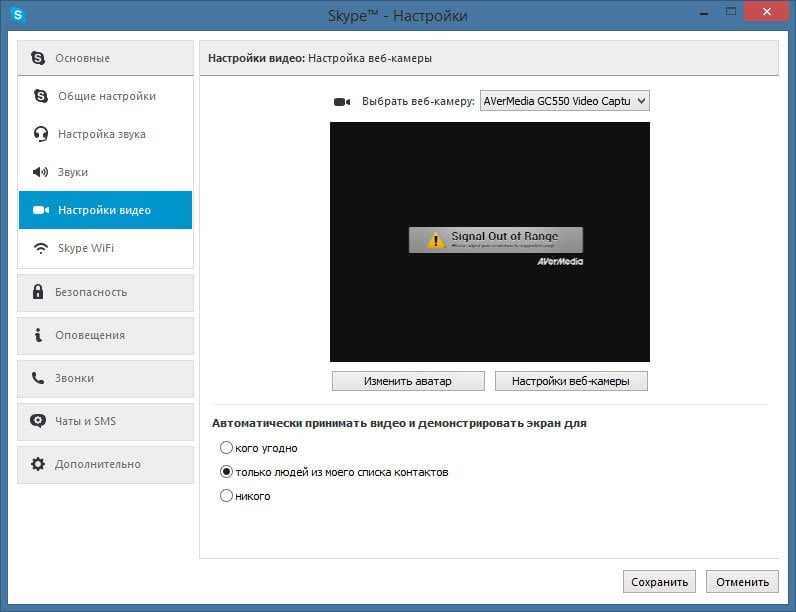Viewport: 796px width, 612px height.
Task: Click the camera icon beside Выбрать веб-камеру
Action: click(342, 101)
